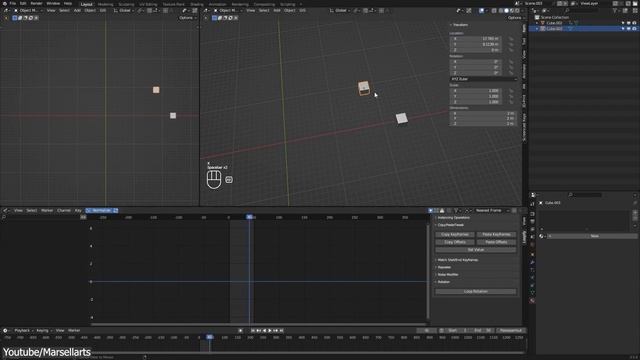Toggle lock on Scale X

[511, 91]
